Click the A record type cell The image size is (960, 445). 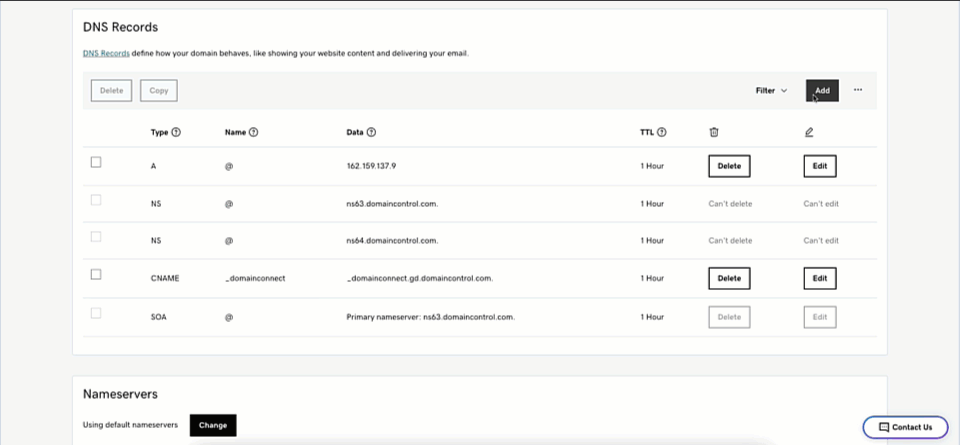pyautogui.click(x=153, y=166)
